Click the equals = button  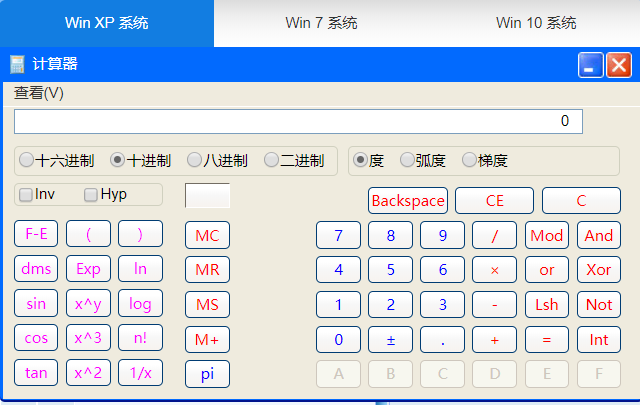coord(547,339)
